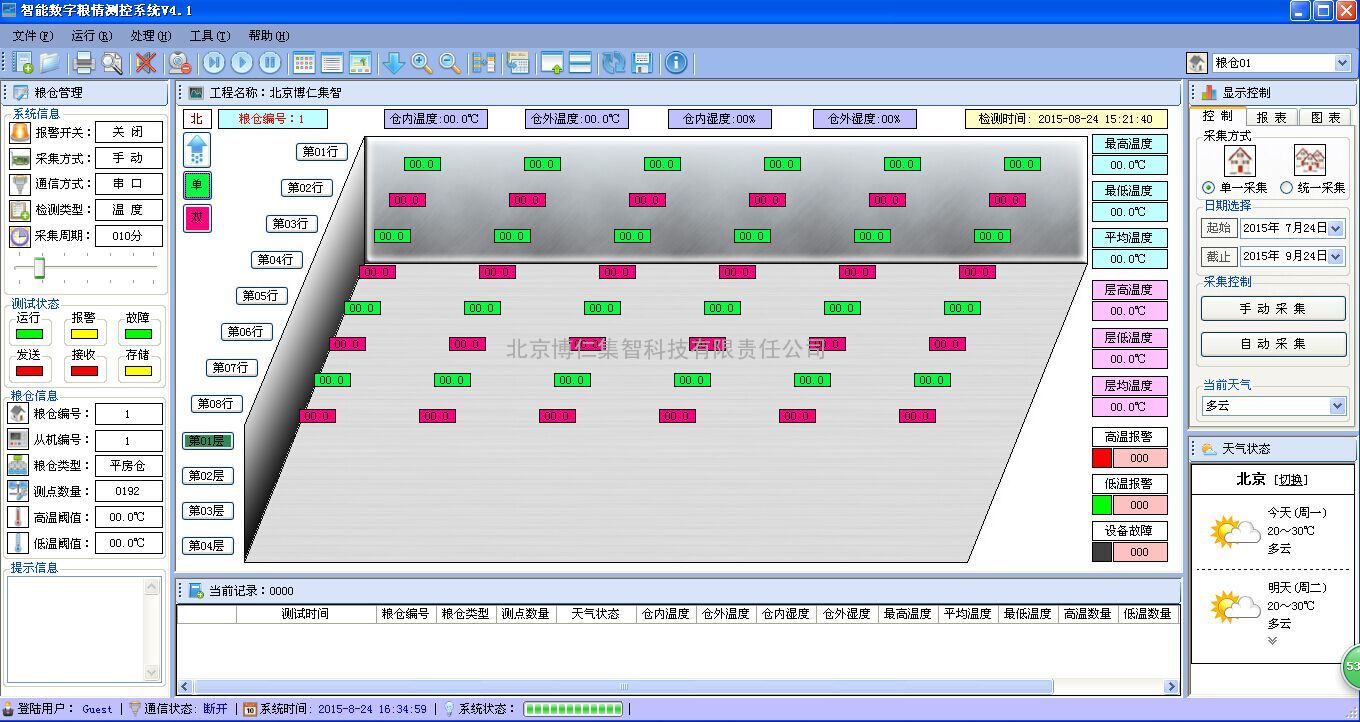The image size is (1360, 722).
Task: Click the 提示信息 panel scroll down arrow
Action: point(153,673)
